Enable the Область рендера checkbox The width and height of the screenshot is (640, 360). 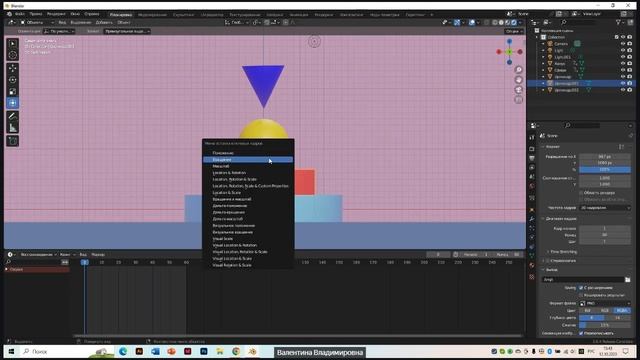coord(581,193)
